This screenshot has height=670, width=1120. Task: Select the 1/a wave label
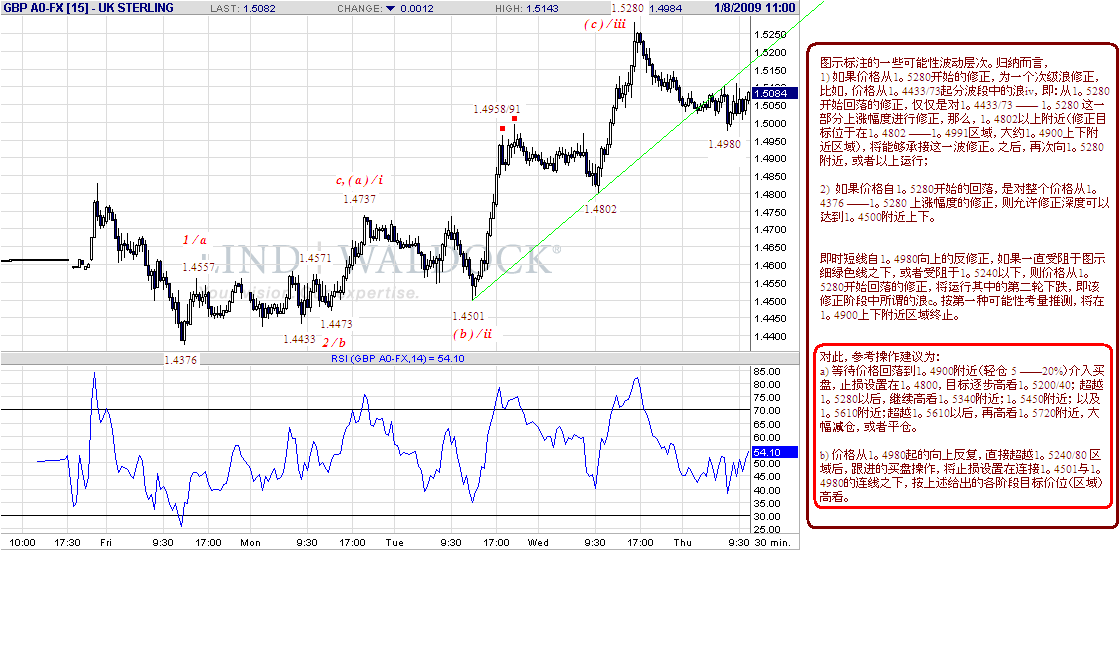click(x=194, y=240)
